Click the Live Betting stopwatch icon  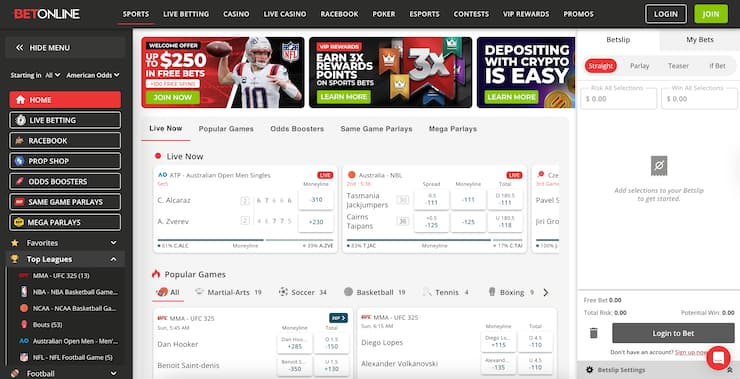click(20, 120)
